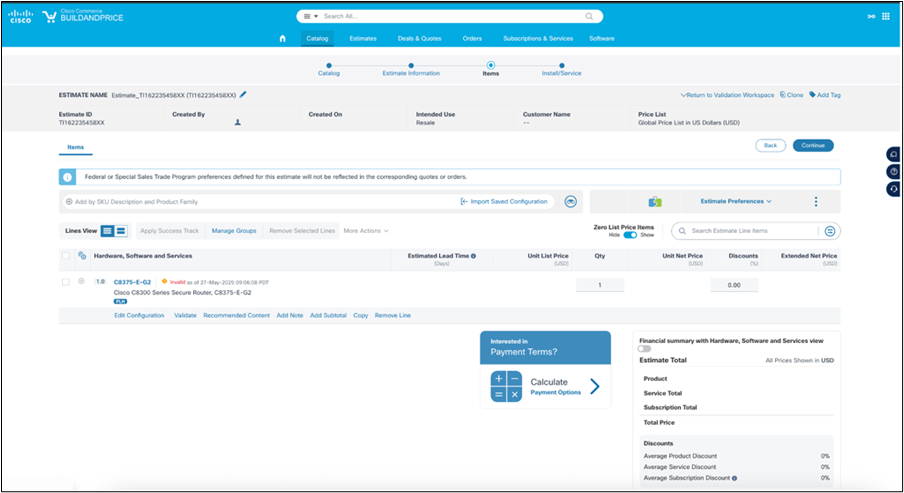The image size is (904, 493).
Task: Click Recommended Content link
Action: tap(236, 315)
